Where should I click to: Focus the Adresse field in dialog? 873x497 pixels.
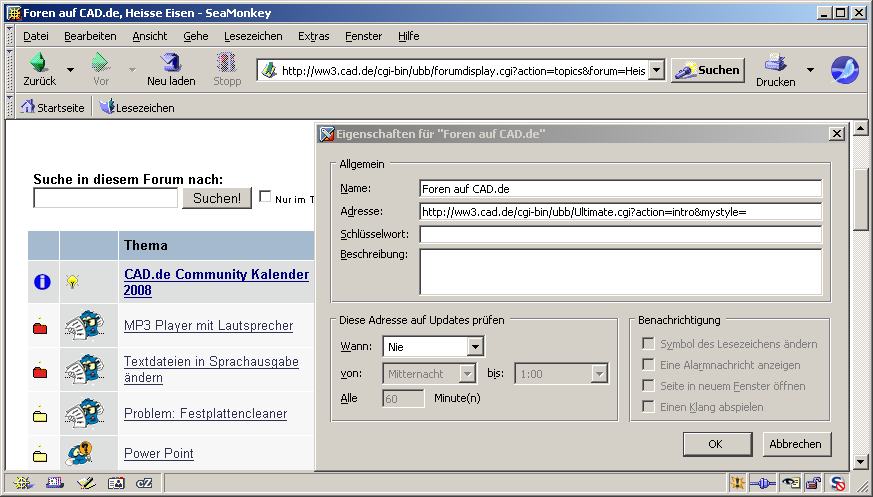tap(621, 211)
